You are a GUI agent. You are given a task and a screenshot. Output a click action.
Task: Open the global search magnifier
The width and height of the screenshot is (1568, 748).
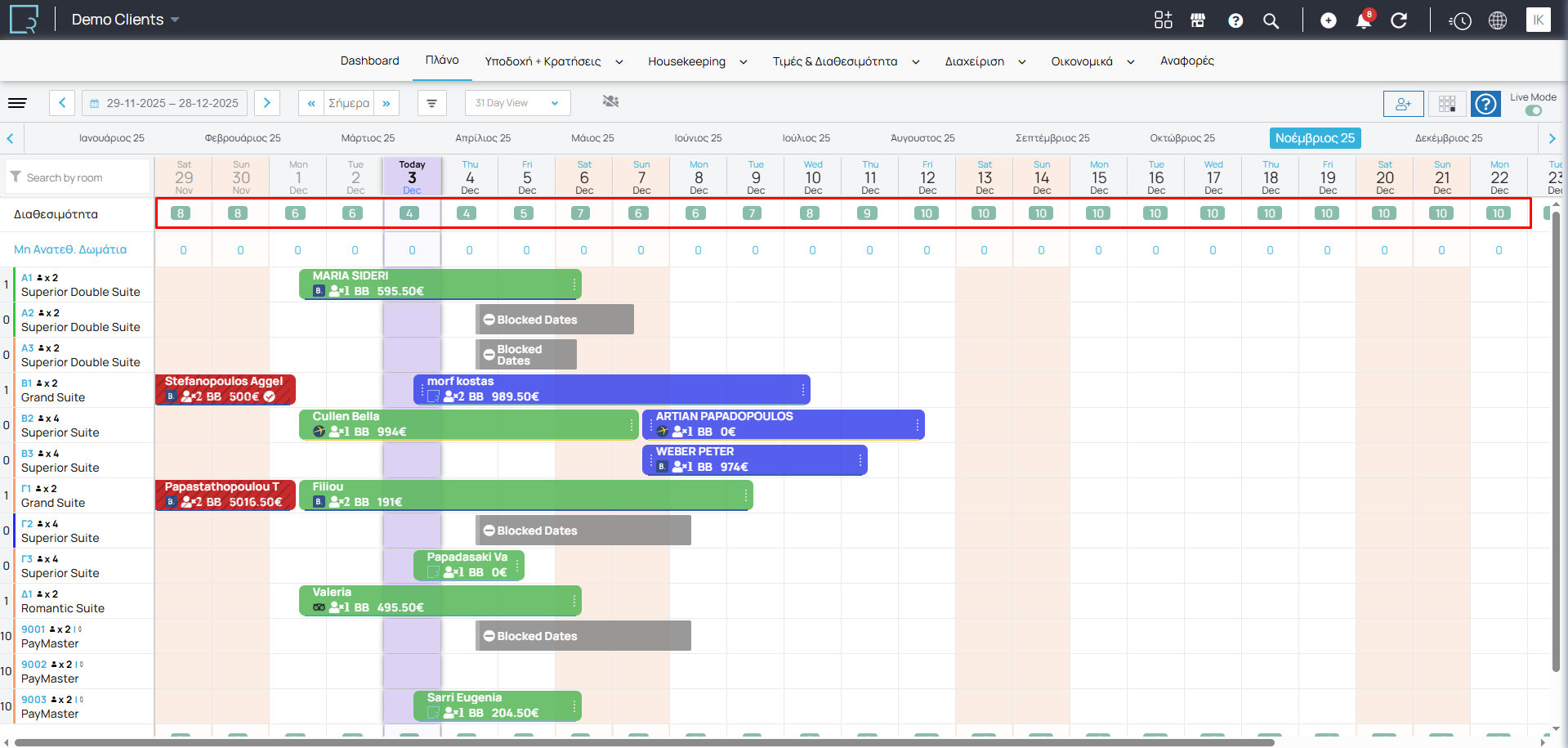click(x=1271, y=20)
